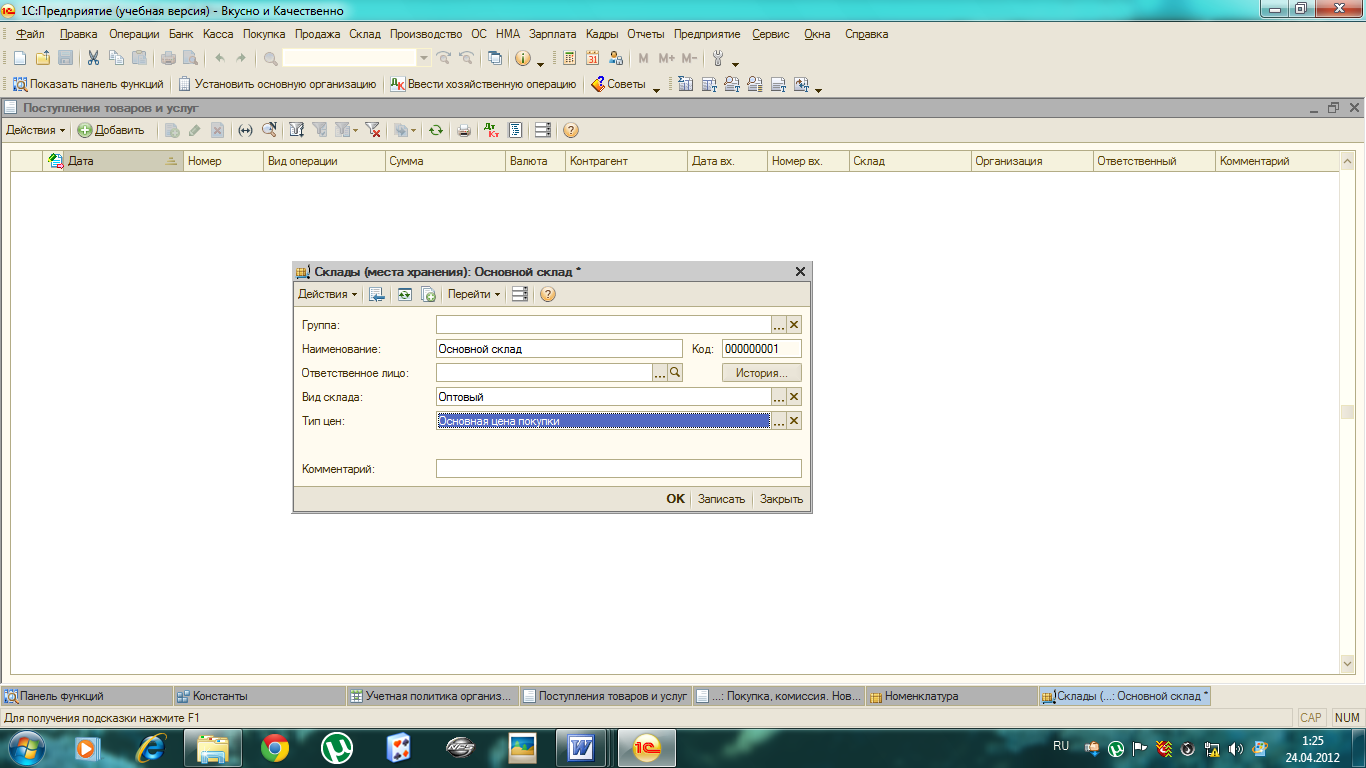
Task: Clear the Тип цен field with X button
Action: (795, 421)
